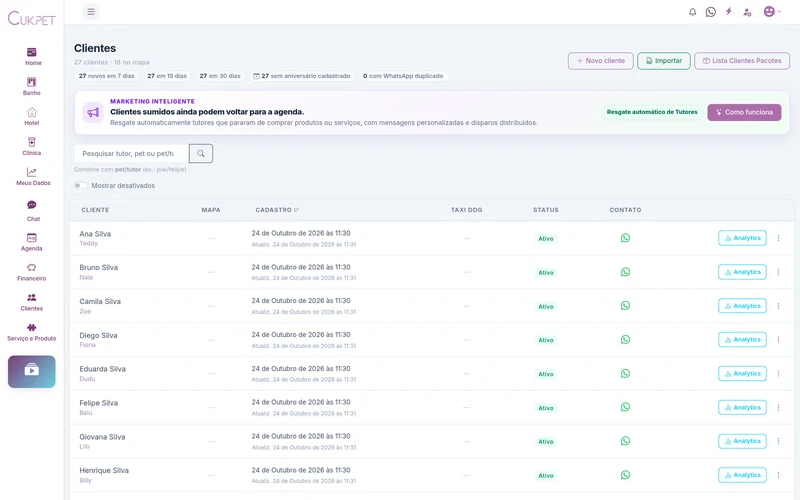Click the marketing megaphone icon
The image size is (800, 500).
pos(93,112)
